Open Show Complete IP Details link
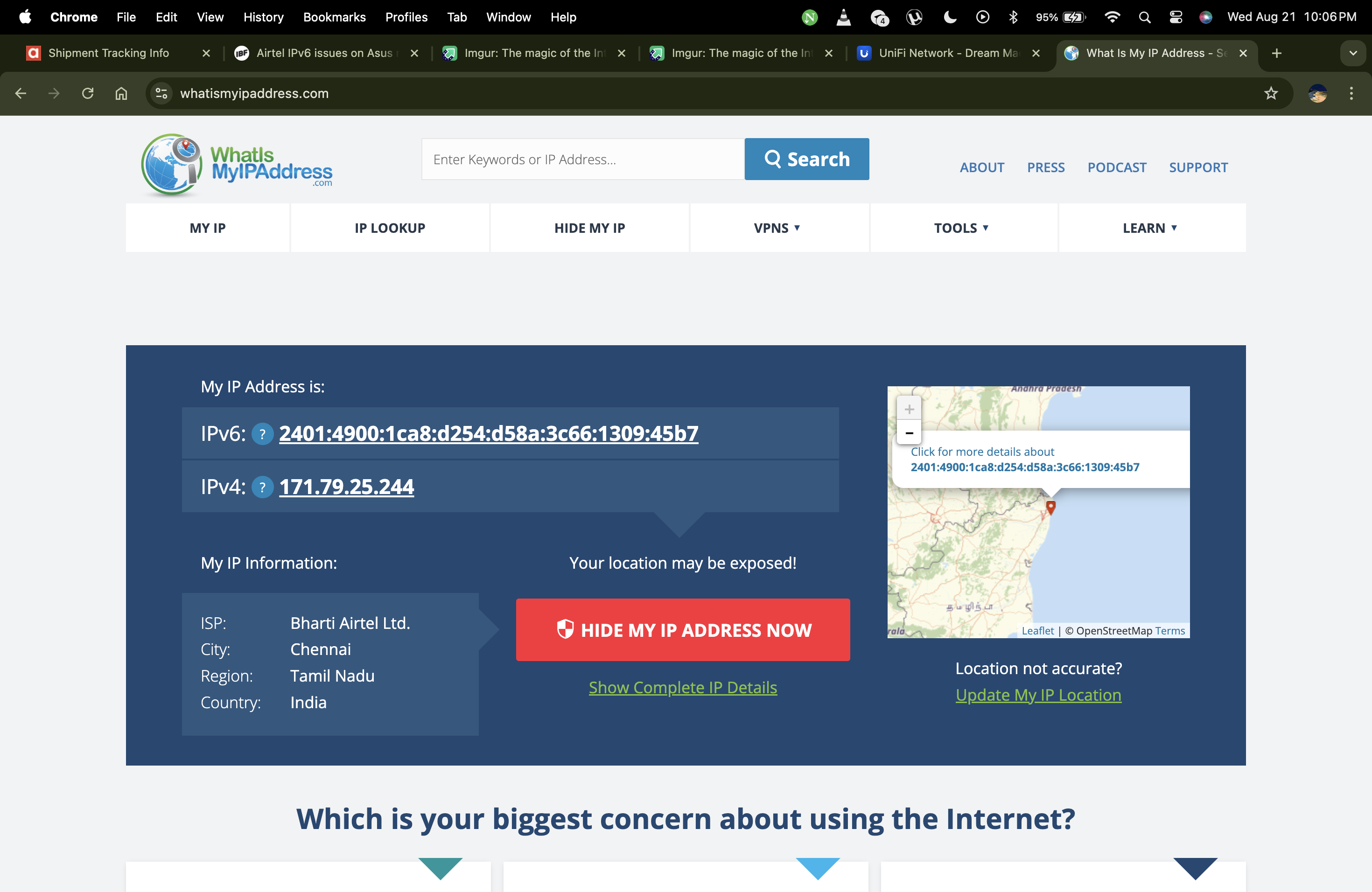 tap(683, 688)
